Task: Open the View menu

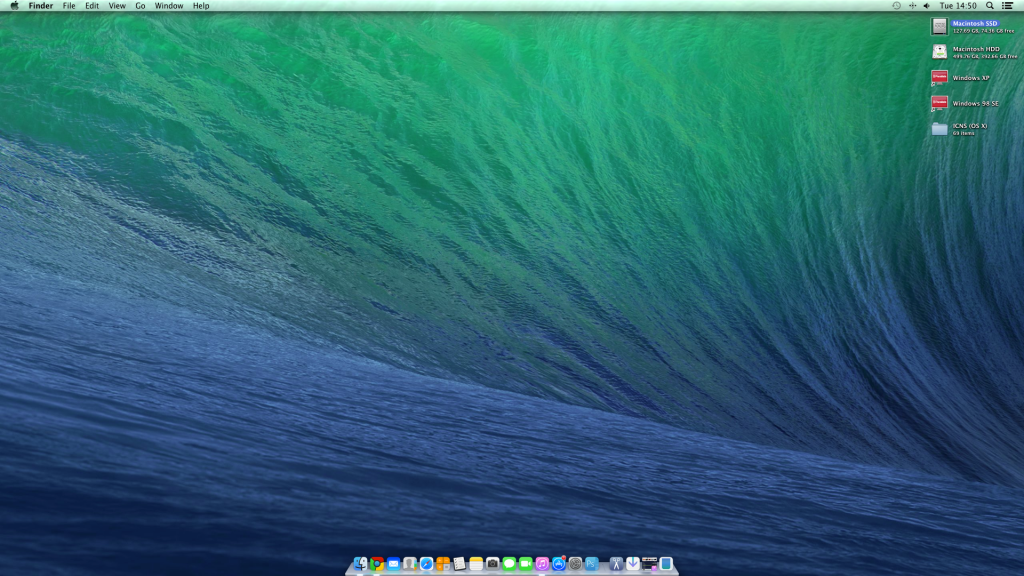Action: coord(117,6)
